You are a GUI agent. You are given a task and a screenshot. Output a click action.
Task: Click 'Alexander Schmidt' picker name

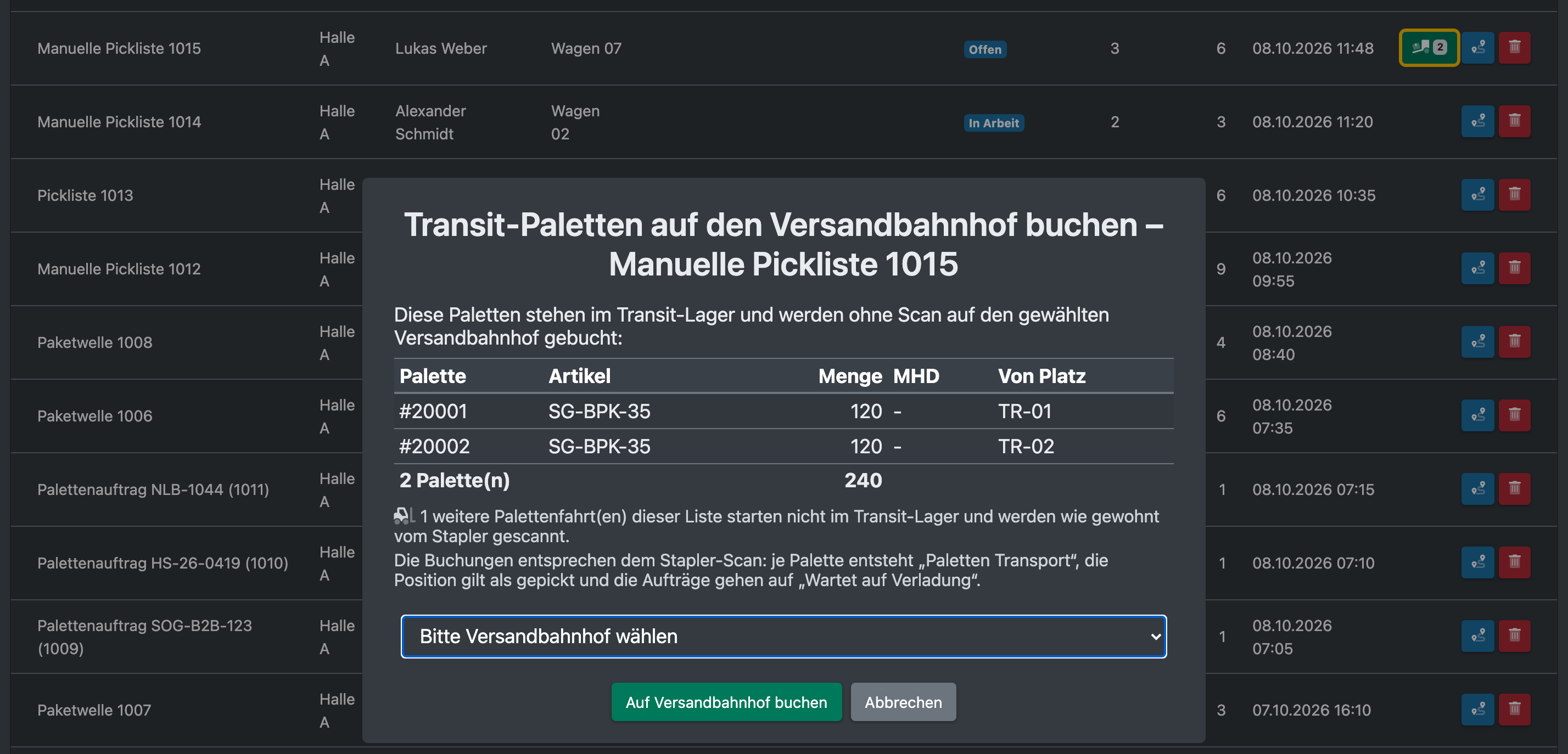pos(430,122)
